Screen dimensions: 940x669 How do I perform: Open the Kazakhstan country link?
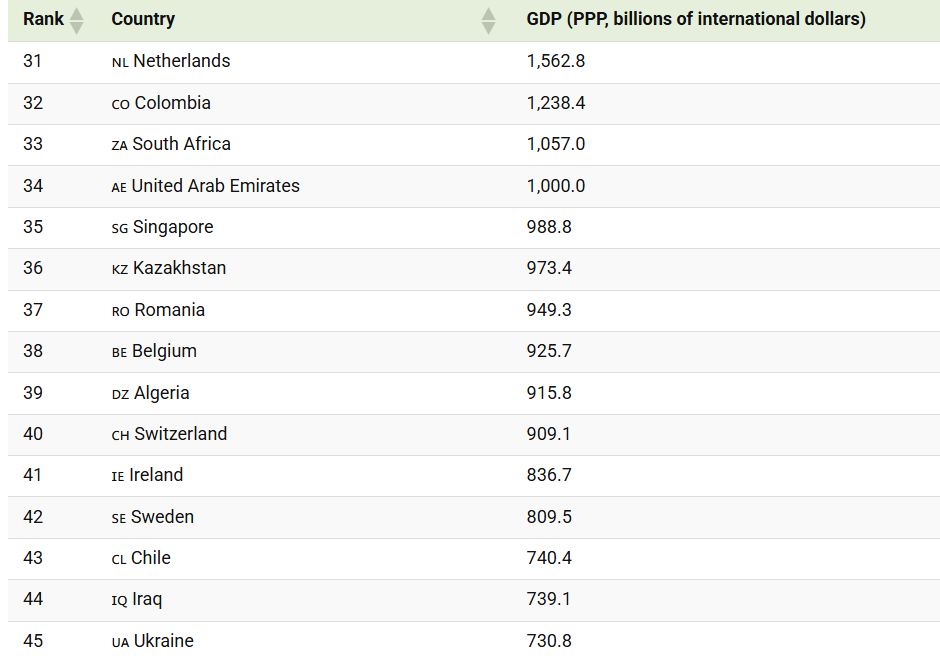coord(179,268)
